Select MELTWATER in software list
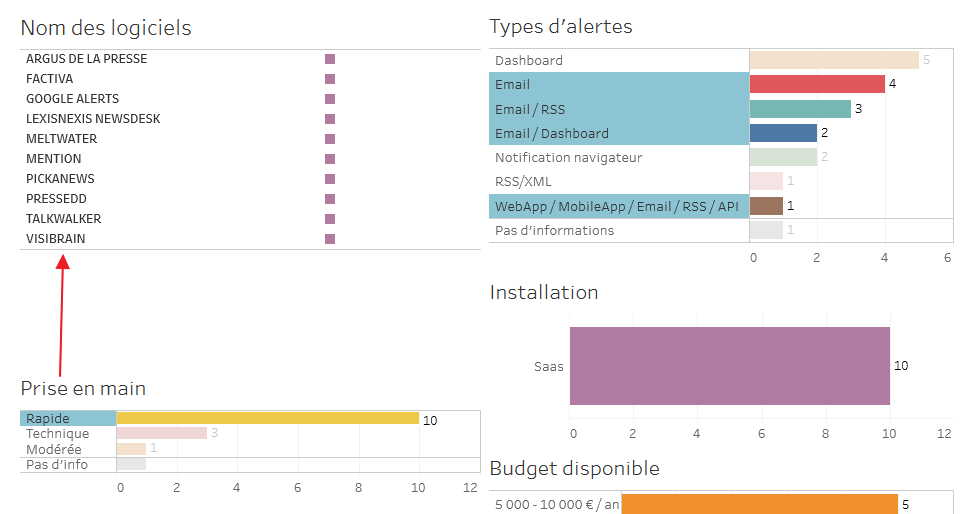The width and height of the screenshot is (978, 514). pos(61,138)
